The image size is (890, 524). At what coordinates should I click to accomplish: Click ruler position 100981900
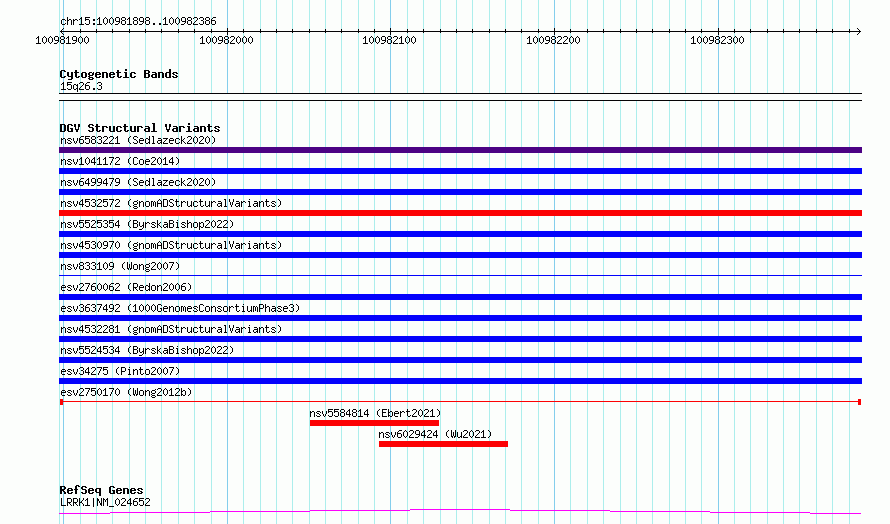62,40
